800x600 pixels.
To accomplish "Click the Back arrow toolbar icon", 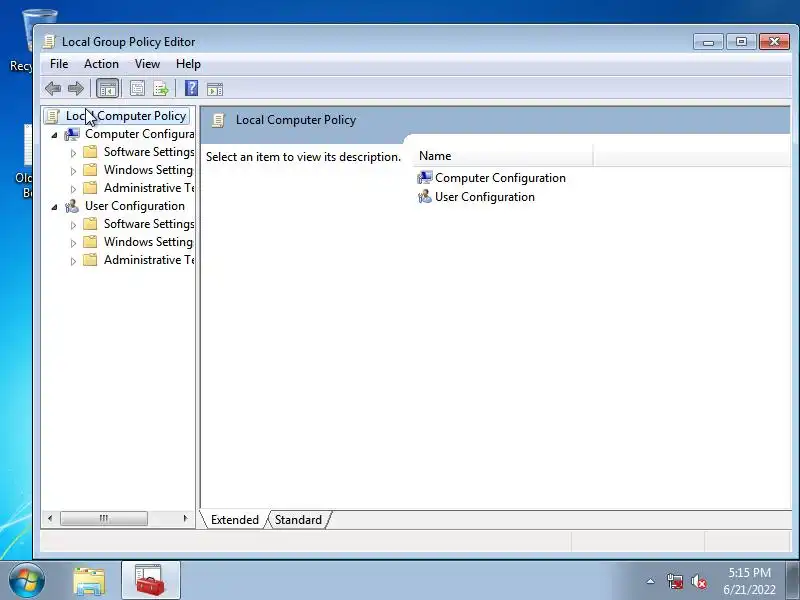I will pos(53,89).
